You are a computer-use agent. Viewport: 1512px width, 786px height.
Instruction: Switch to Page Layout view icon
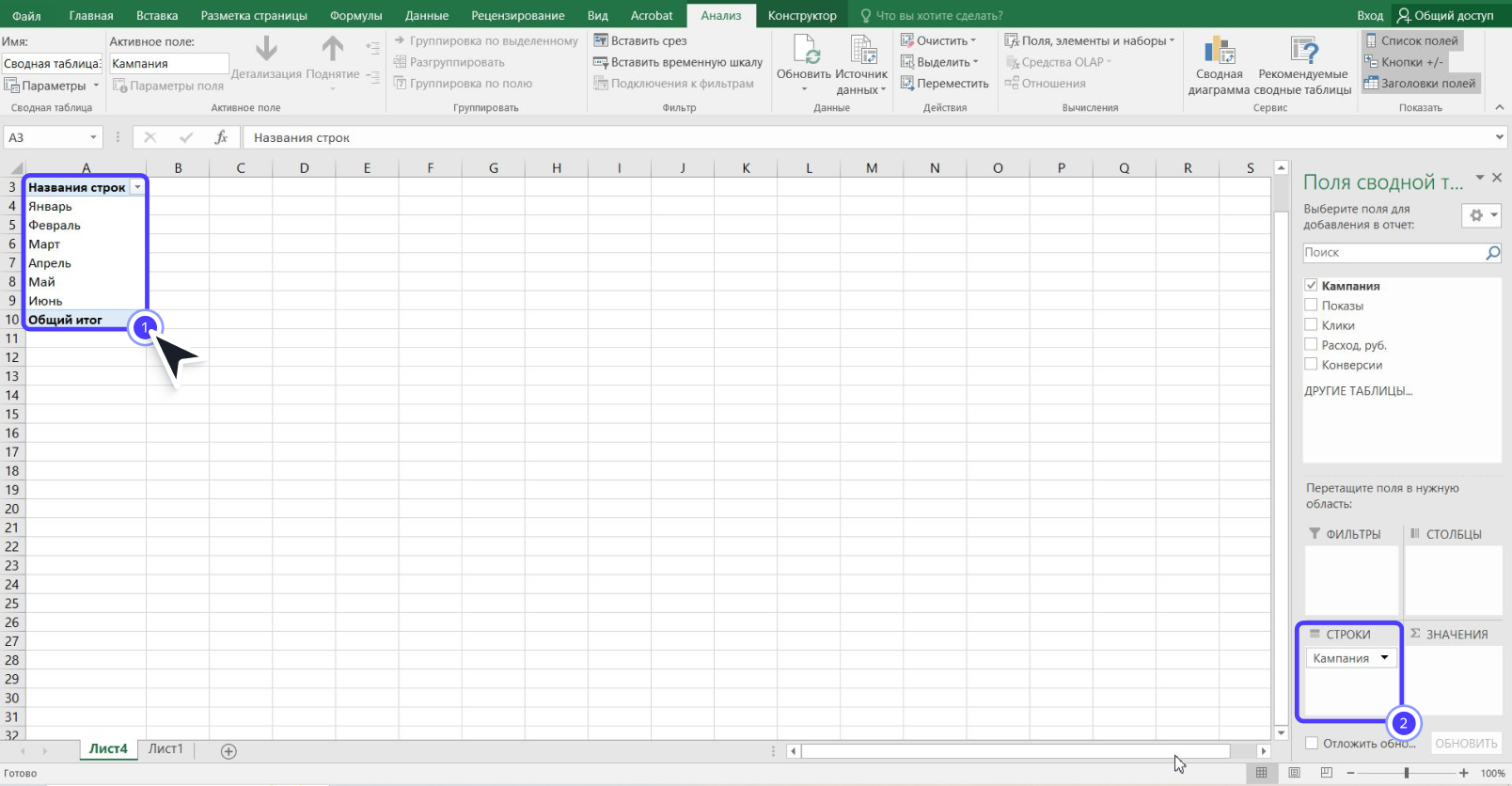(1294, 773)
